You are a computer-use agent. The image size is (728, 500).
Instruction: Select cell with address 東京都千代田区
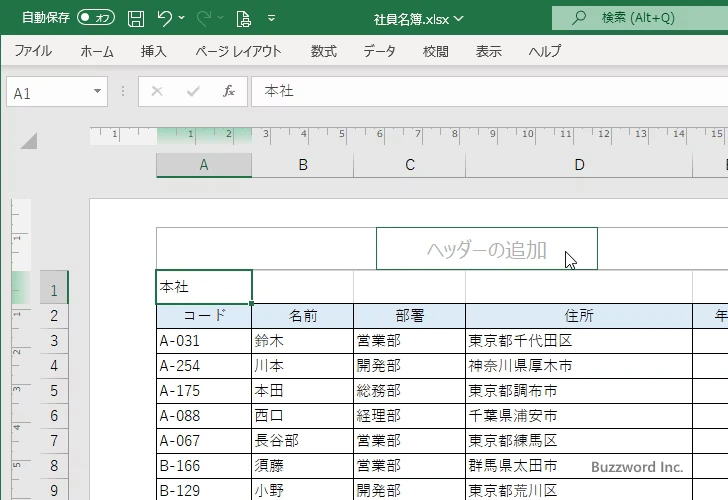579,341
